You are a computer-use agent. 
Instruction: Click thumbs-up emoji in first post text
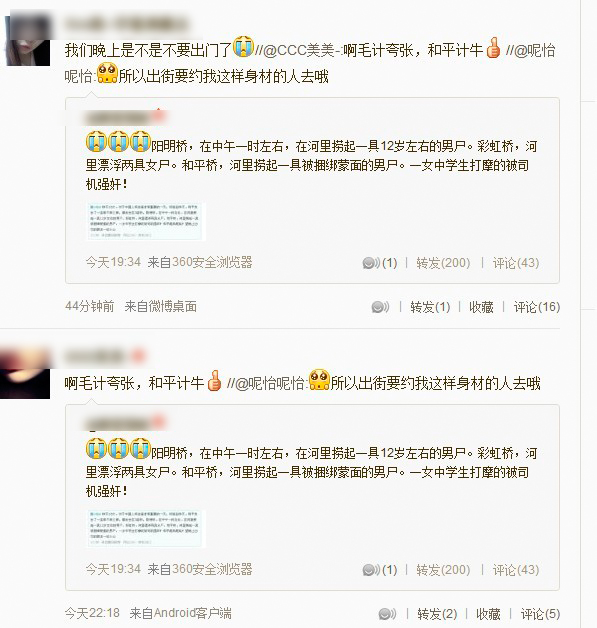(x=493, y=48)
